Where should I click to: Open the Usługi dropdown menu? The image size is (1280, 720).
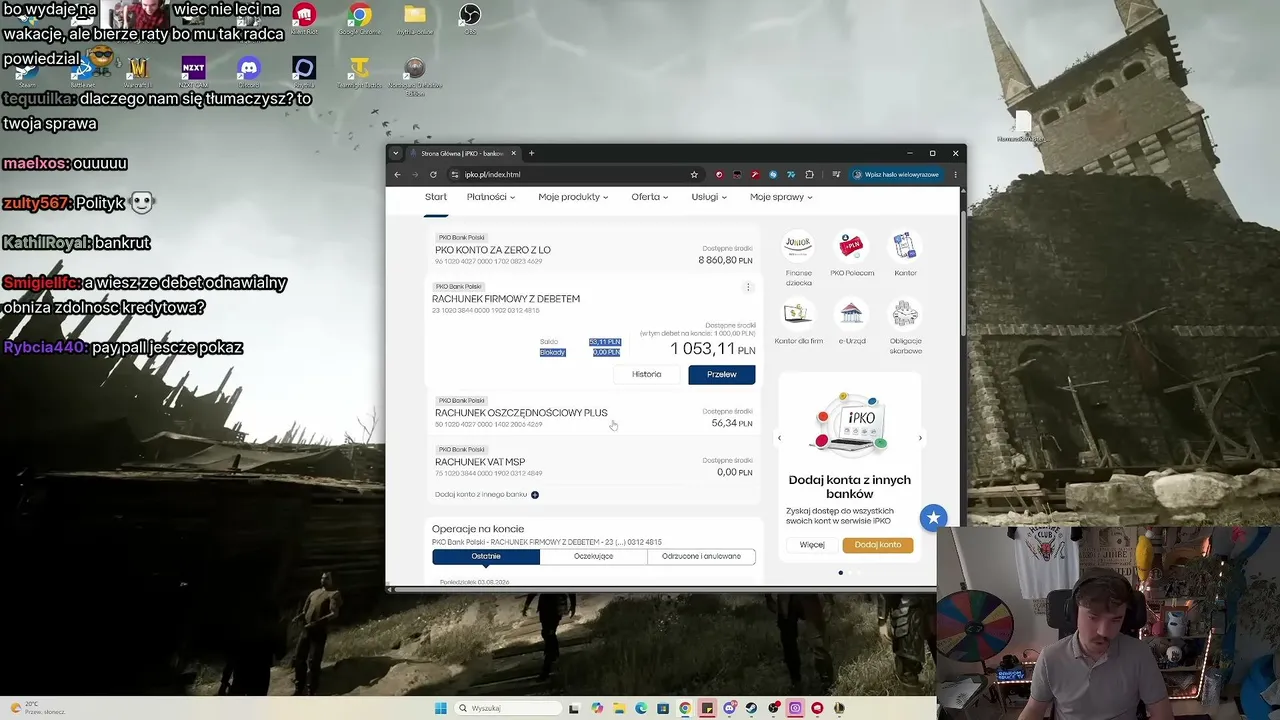pos(709,197)
